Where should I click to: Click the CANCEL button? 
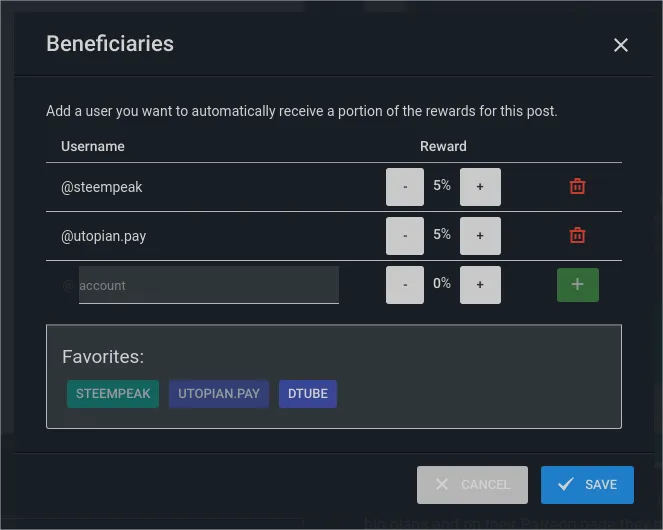click(472, 485)
